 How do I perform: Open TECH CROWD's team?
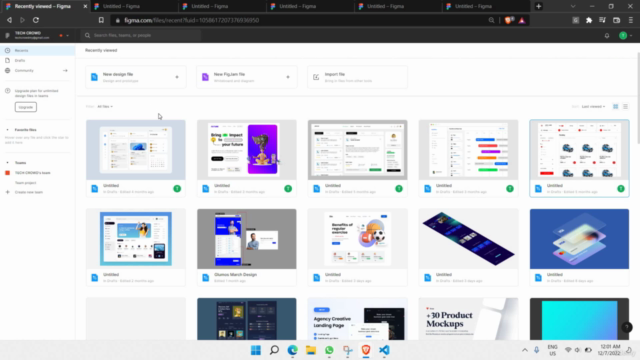[x=33, y=173]
